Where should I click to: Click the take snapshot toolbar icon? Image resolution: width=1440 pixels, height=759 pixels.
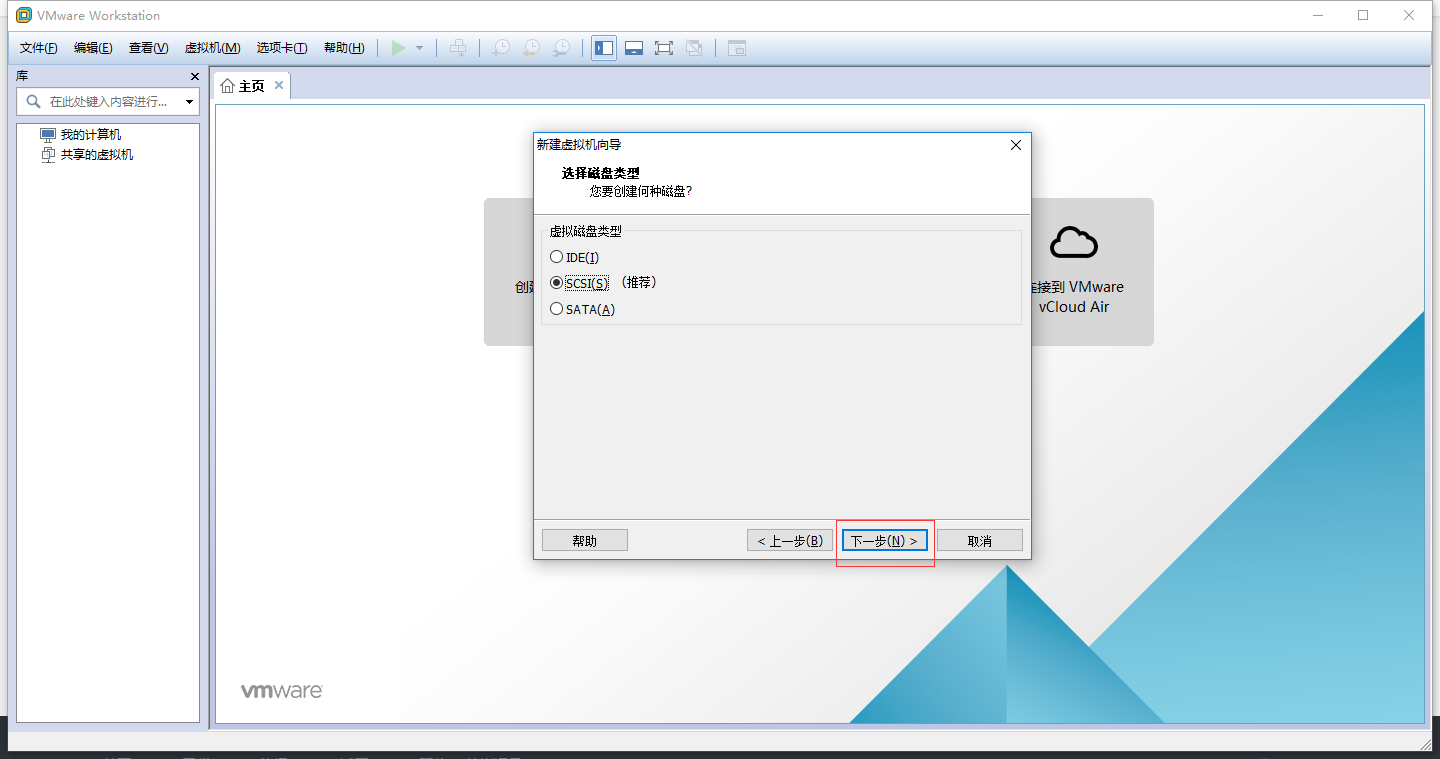coord(501,48)
